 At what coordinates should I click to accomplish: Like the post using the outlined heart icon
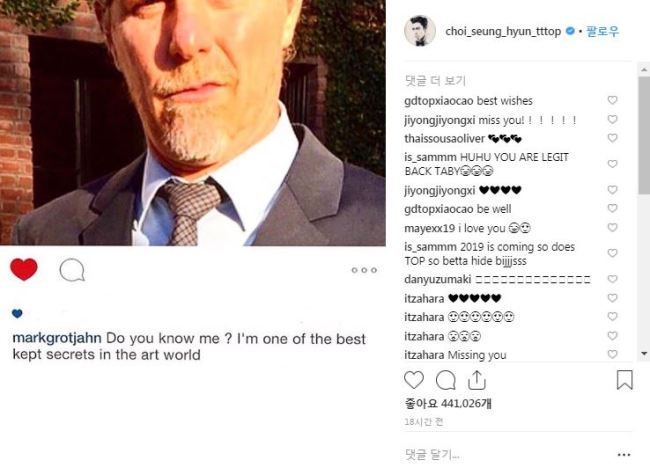point(414,380)
